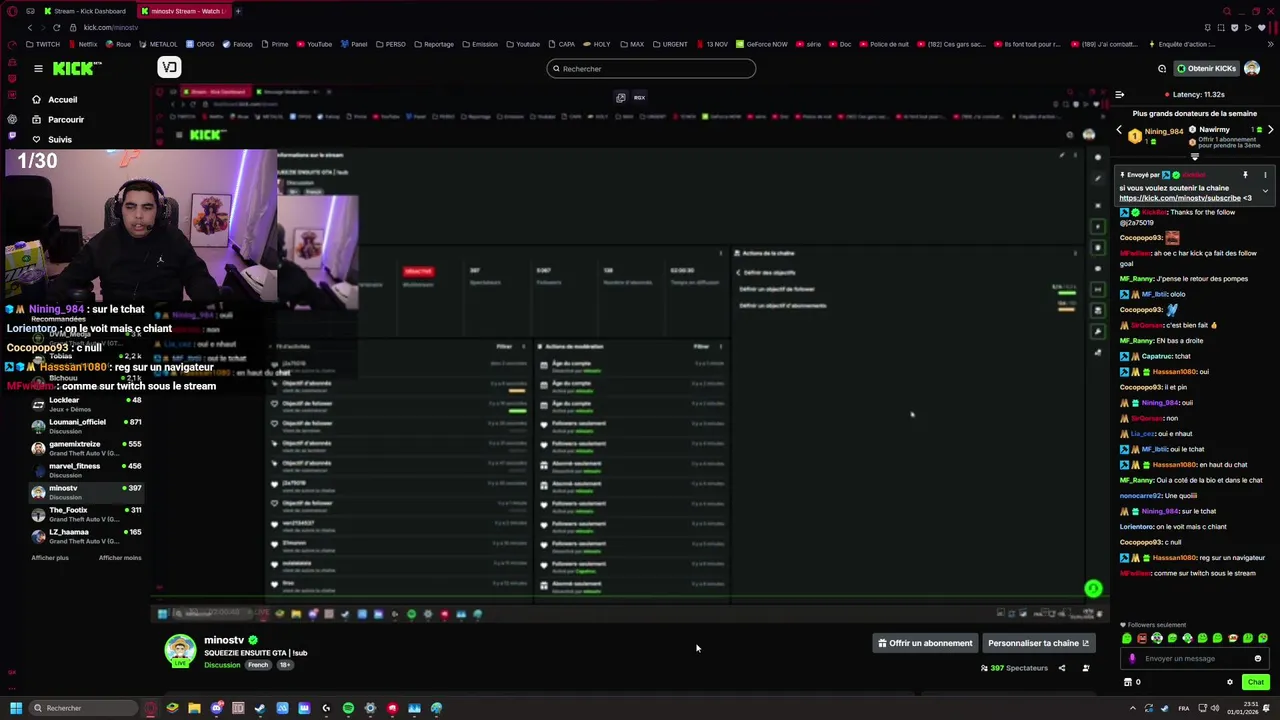Click the kick.com/minostv address bar
1280x720 pixels.
111,28
